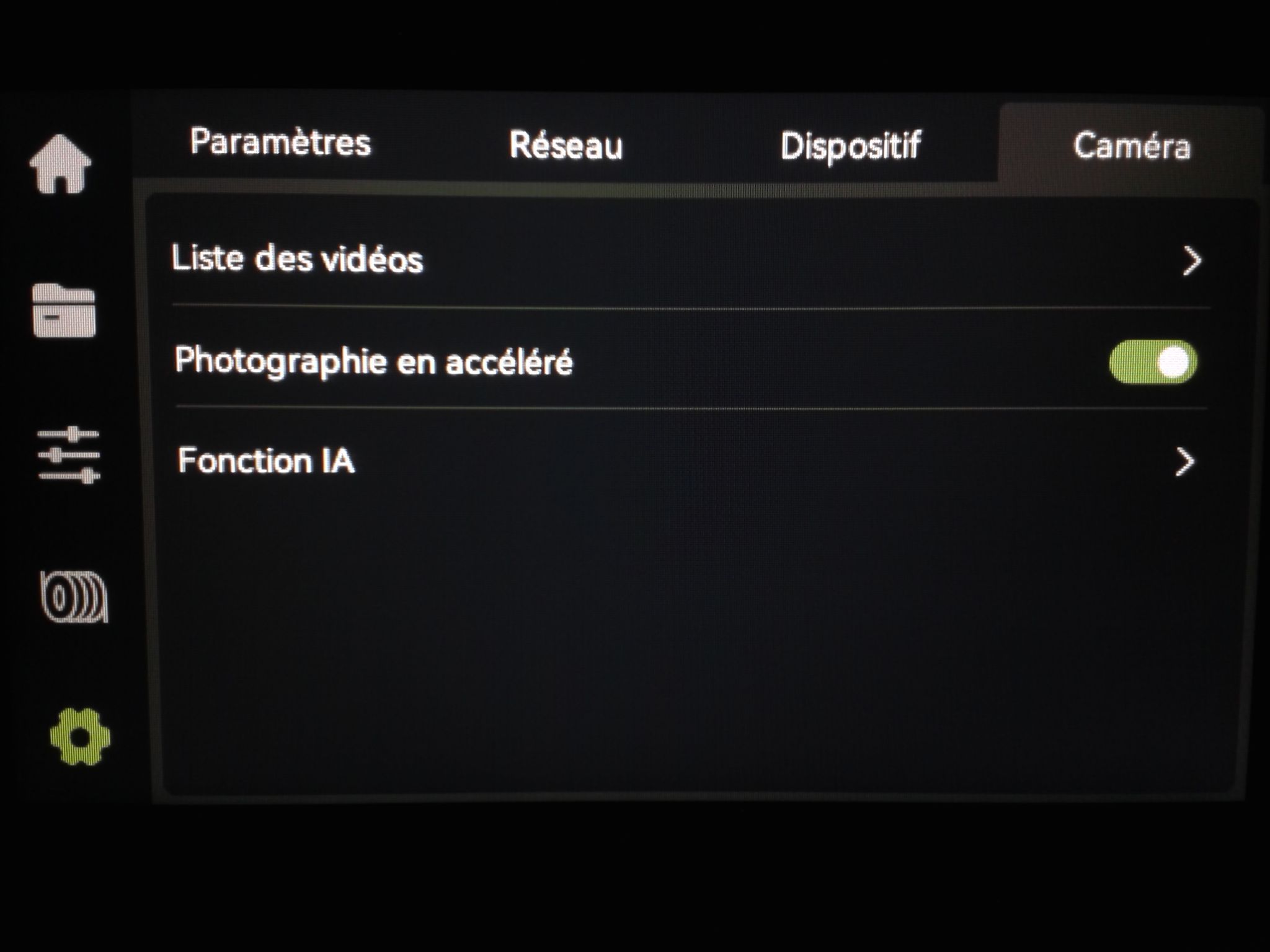Open the Fonction IA entry text

[x=266, y=461]
